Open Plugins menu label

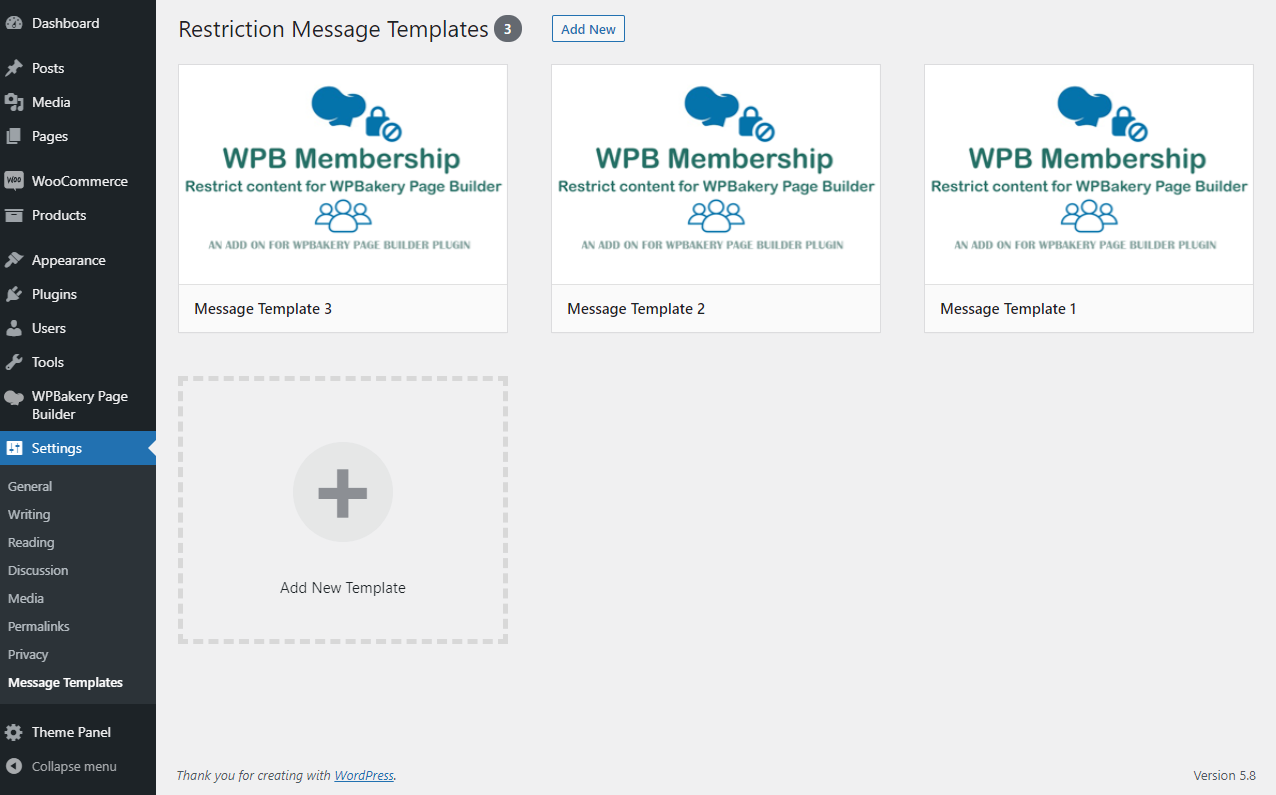pyautogui.click(x=54, y=294)
